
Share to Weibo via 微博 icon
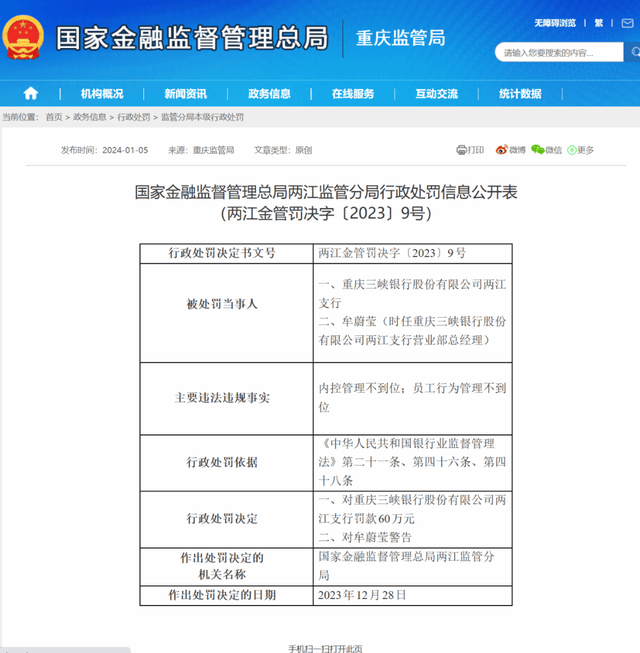point(511,150)
